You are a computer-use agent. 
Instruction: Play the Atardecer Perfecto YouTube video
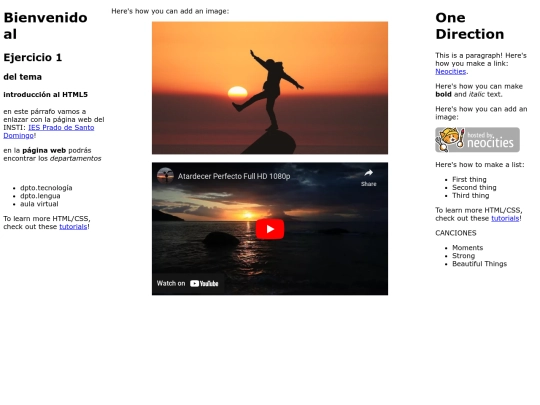270,229
